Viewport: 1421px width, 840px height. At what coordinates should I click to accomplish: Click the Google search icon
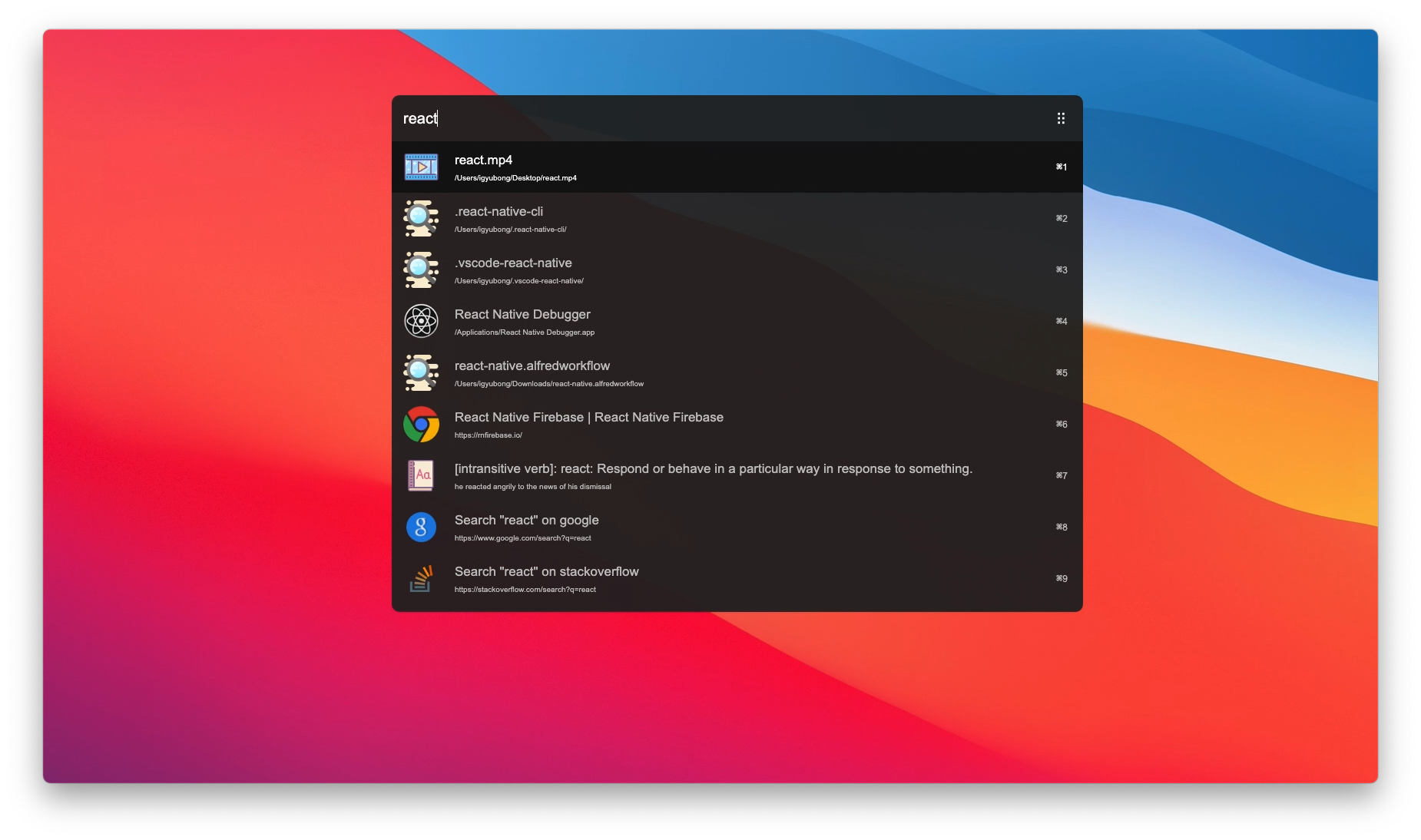point(421,527)
